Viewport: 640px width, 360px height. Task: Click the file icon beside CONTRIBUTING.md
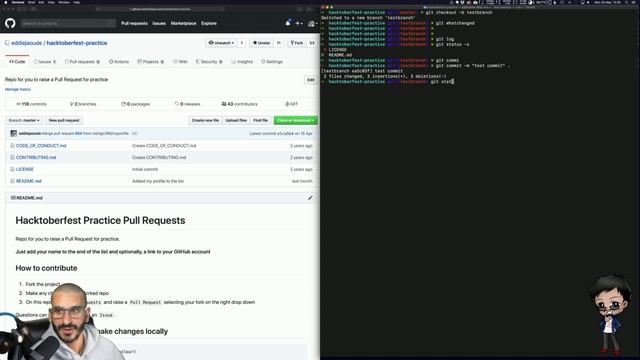tap(12, 158)
